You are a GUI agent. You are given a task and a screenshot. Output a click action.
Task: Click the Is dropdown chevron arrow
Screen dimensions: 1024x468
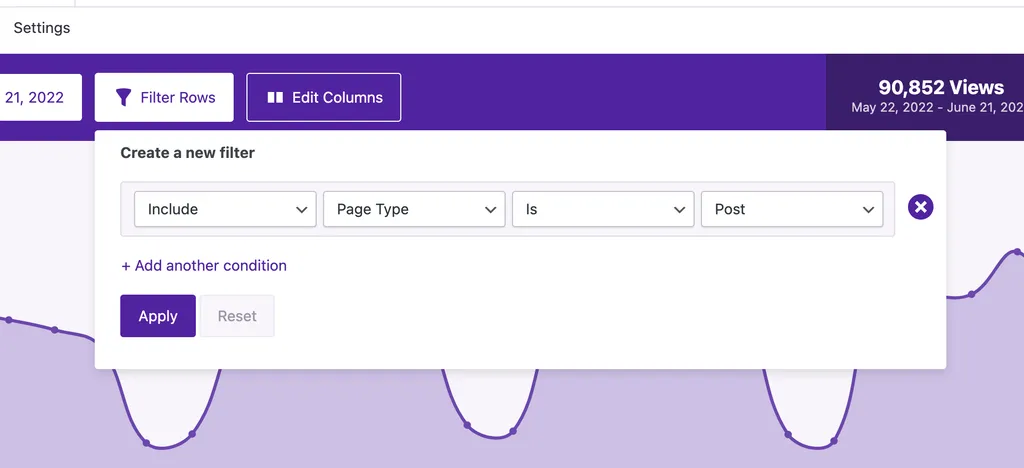coord(680,210)
